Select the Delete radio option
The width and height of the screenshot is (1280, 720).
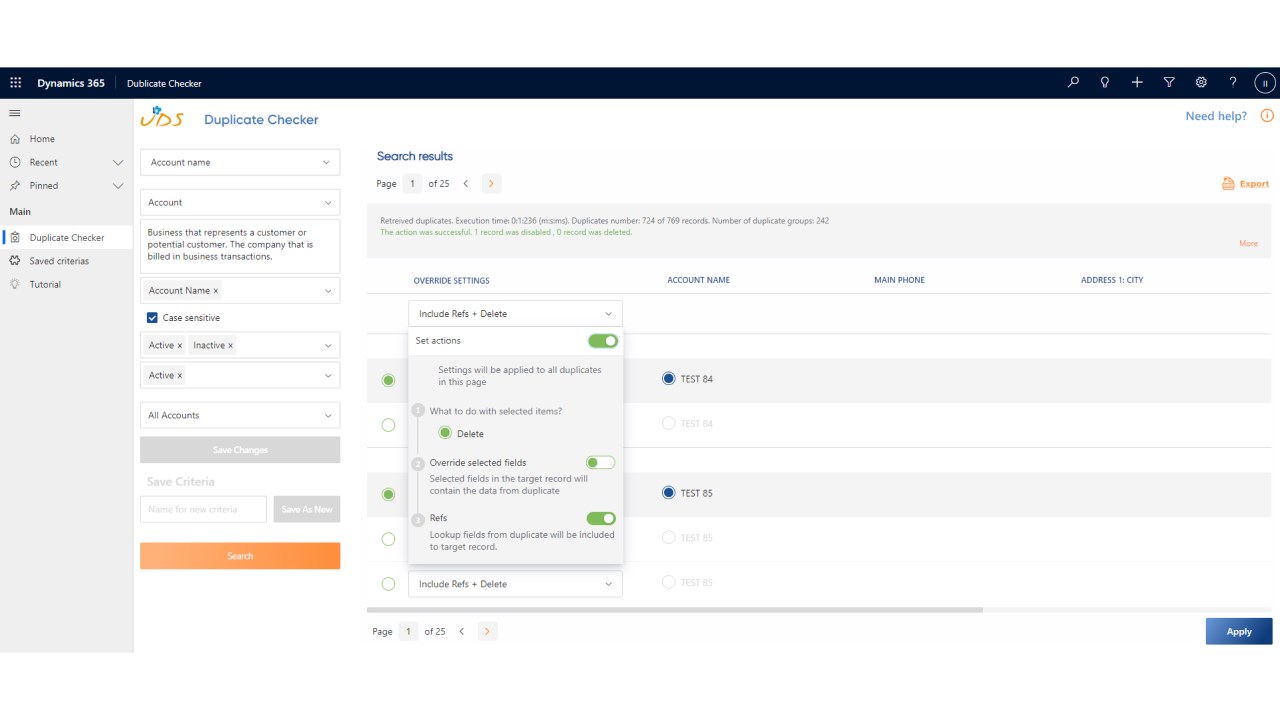click(445, 433)
